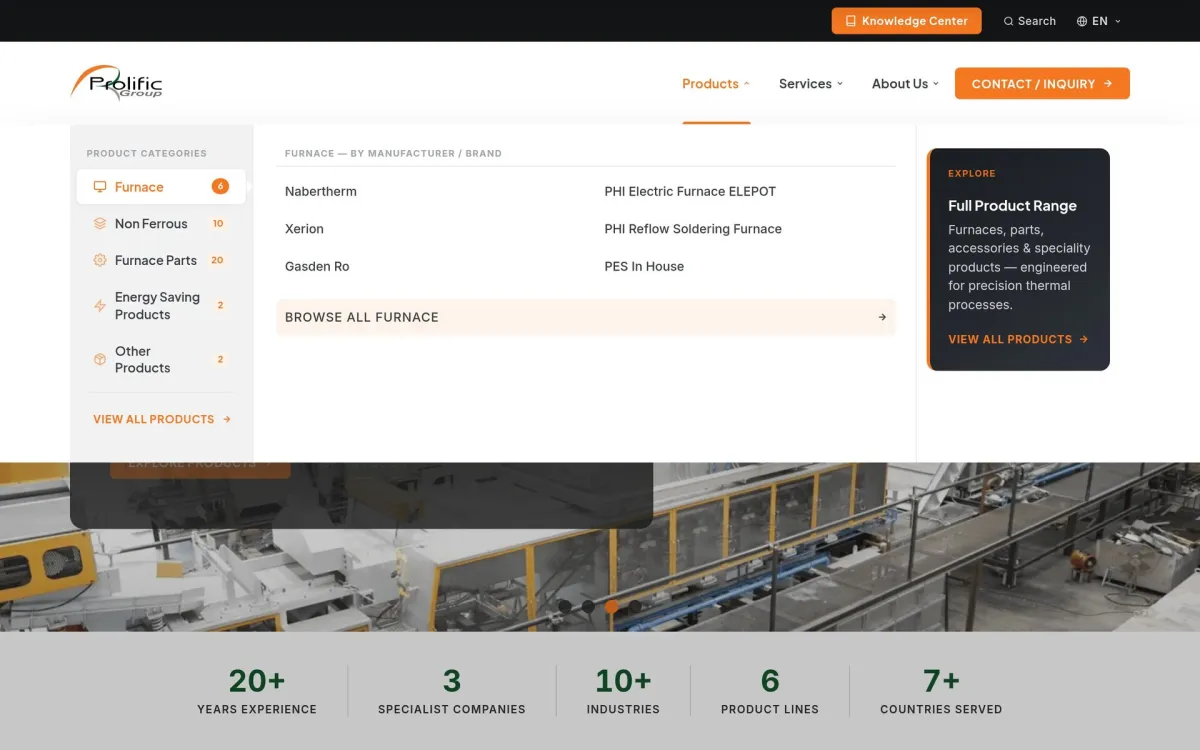Choose Gasden Ro from furnace brands
The image size is (1200, 750).
coord(317,267)
